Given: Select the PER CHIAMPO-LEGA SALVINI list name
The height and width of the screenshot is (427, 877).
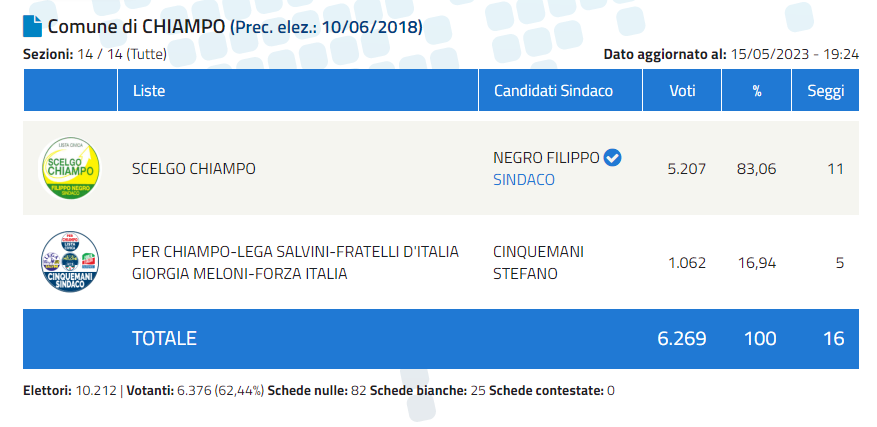Looking at the screenshot, I should tap(295, 262).
